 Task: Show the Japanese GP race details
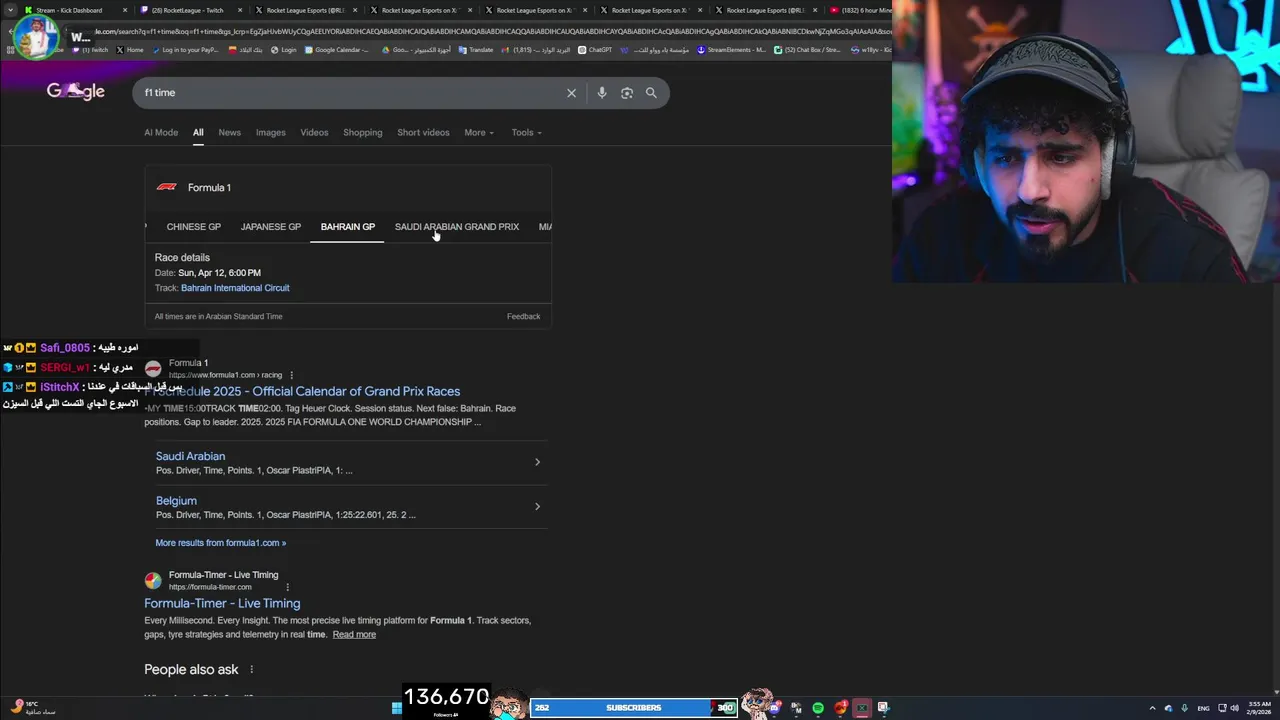coord(270,227)
